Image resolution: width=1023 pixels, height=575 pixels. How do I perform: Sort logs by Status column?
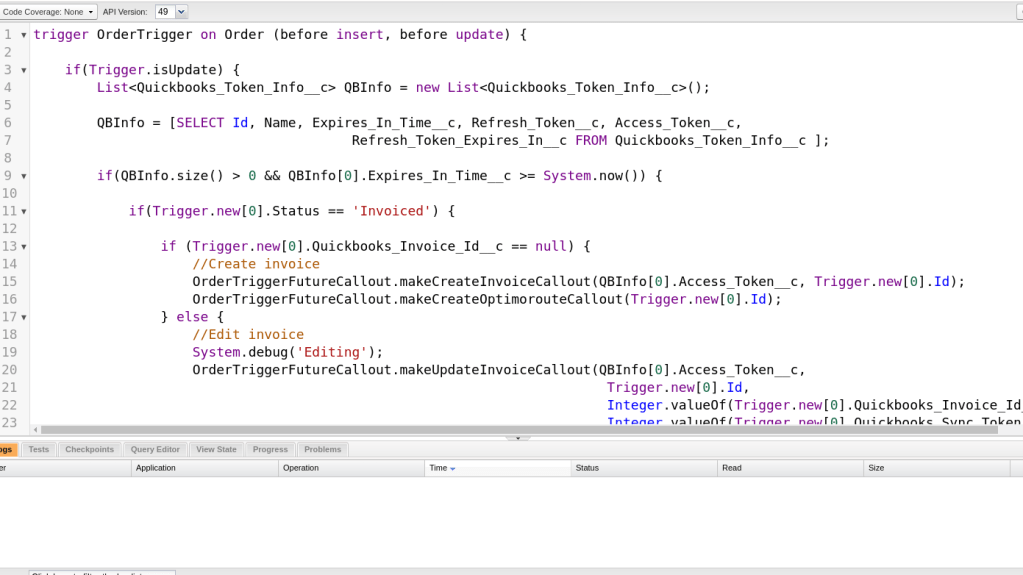pyautogui.click(x=642, y=468)
